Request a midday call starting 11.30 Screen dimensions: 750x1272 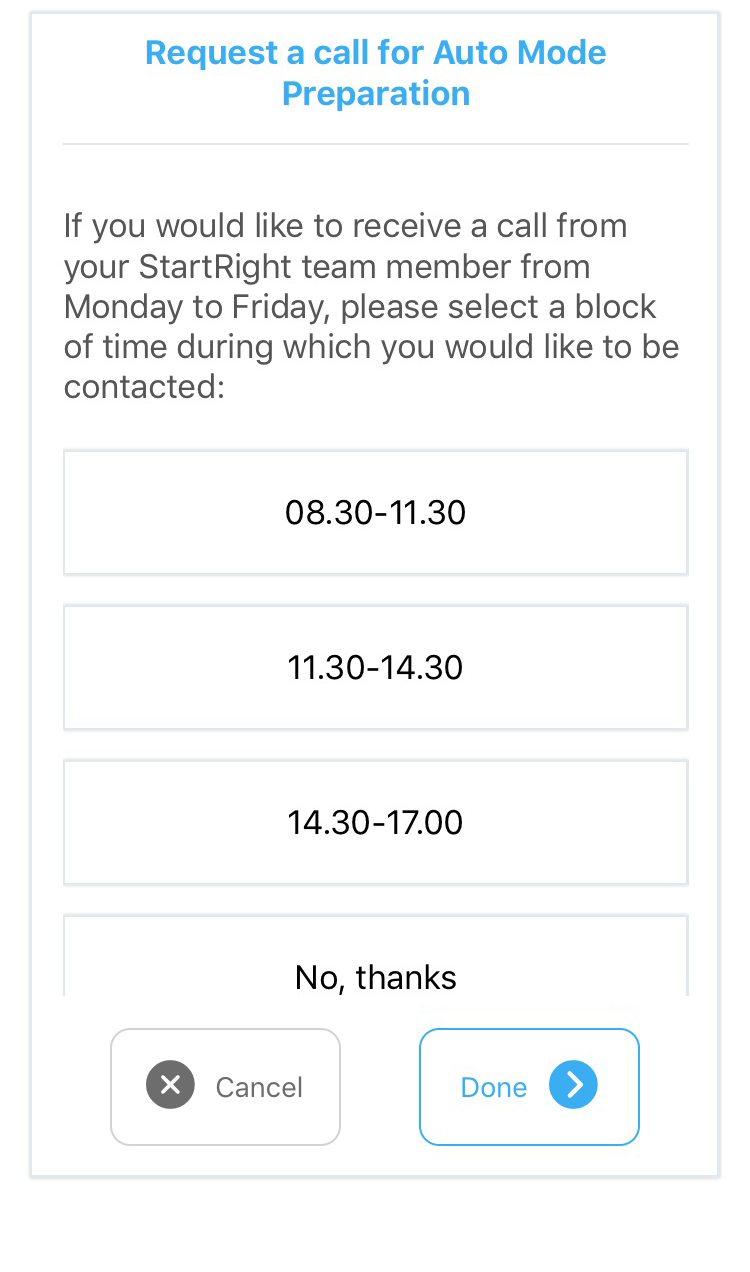(375, 667)
